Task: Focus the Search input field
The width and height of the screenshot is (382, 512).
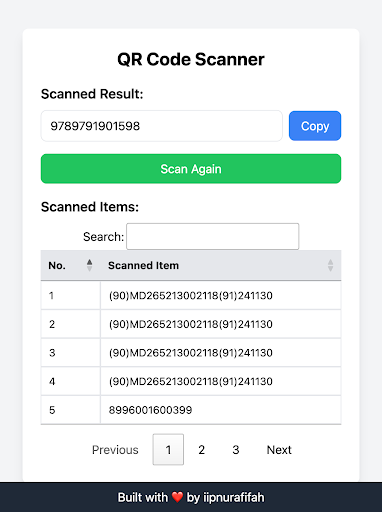Action: [213, 236]
